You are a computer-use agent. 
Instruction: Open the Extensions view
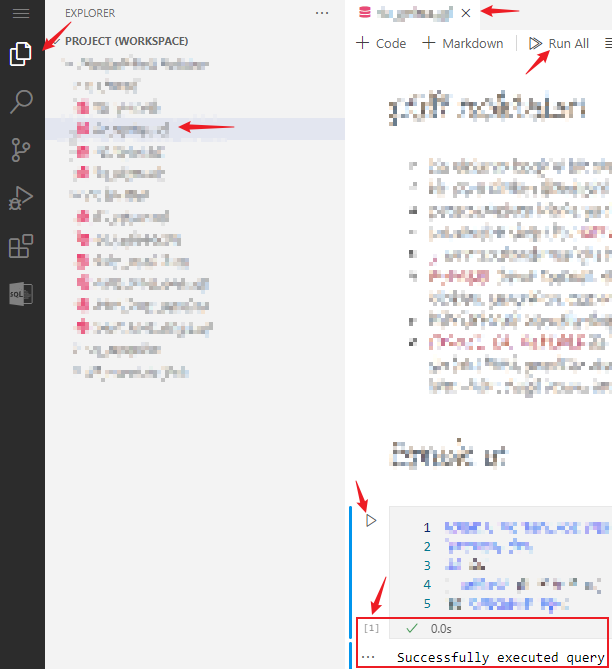pos(21,246)
